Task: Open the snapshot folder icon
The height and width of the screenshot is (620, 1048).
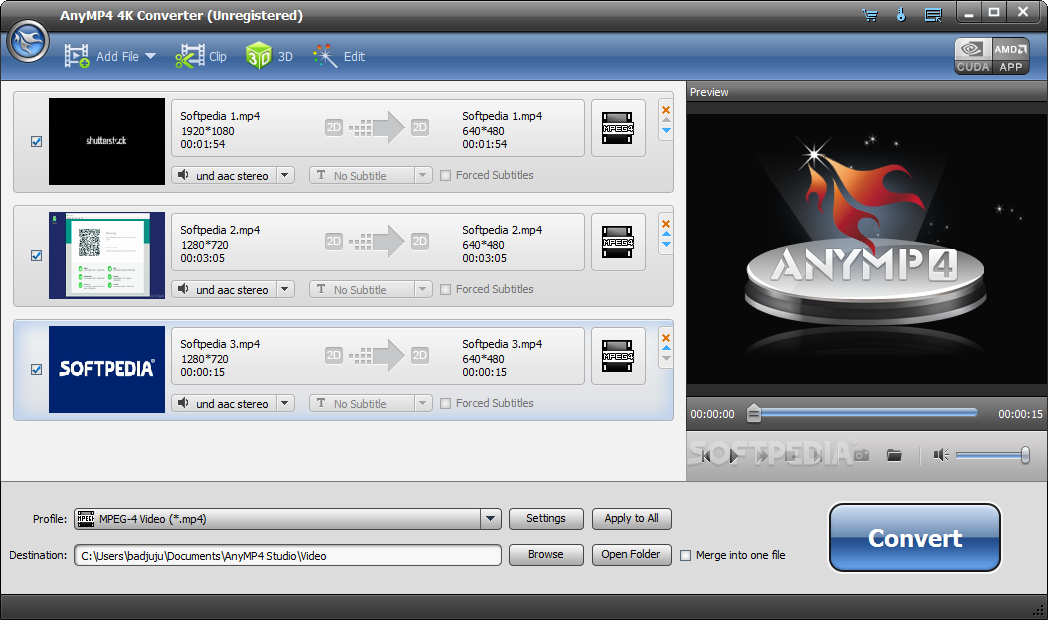Action: (894, 456)
